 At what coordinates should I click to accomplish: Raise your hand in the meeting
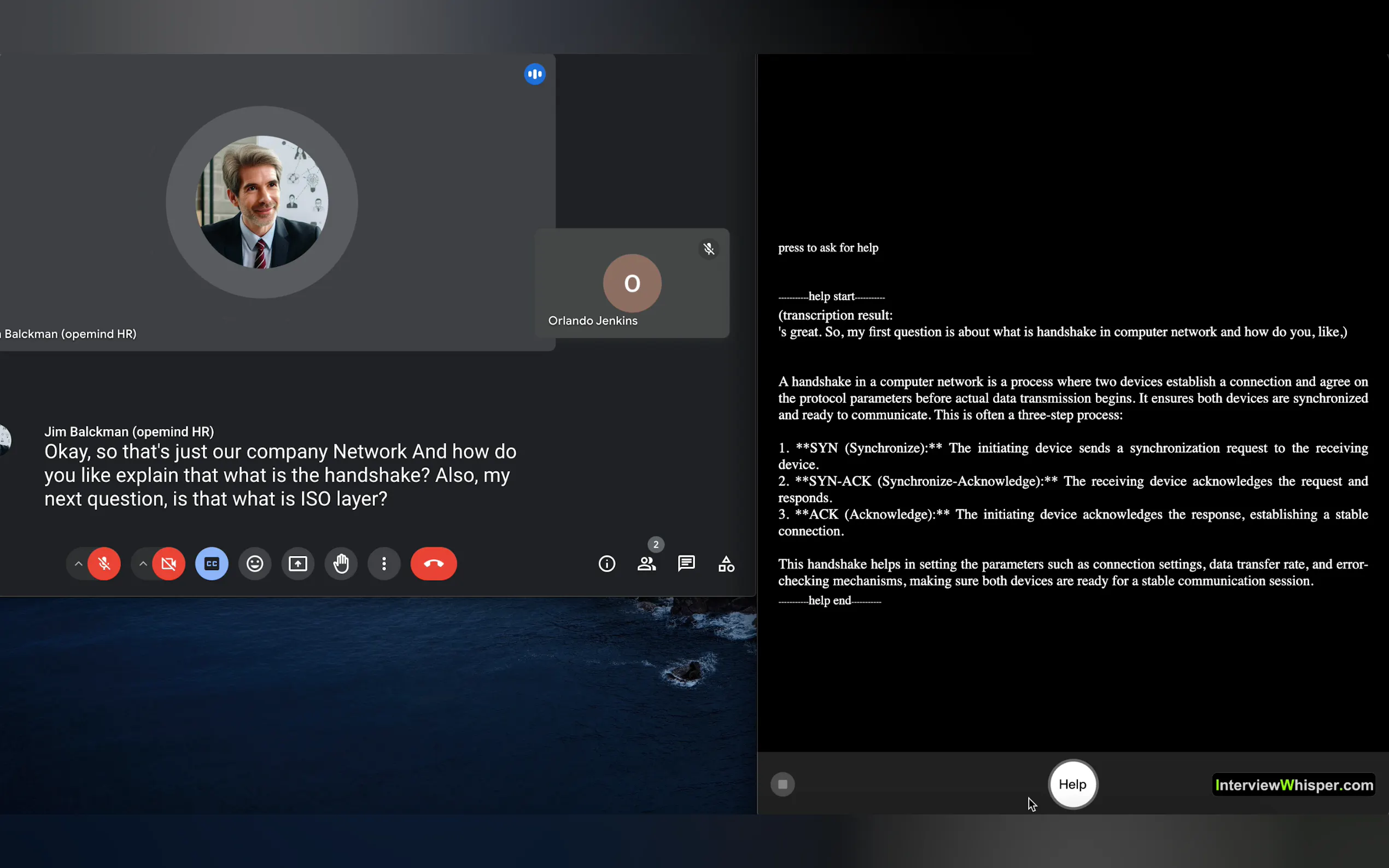tap(341, 564)
